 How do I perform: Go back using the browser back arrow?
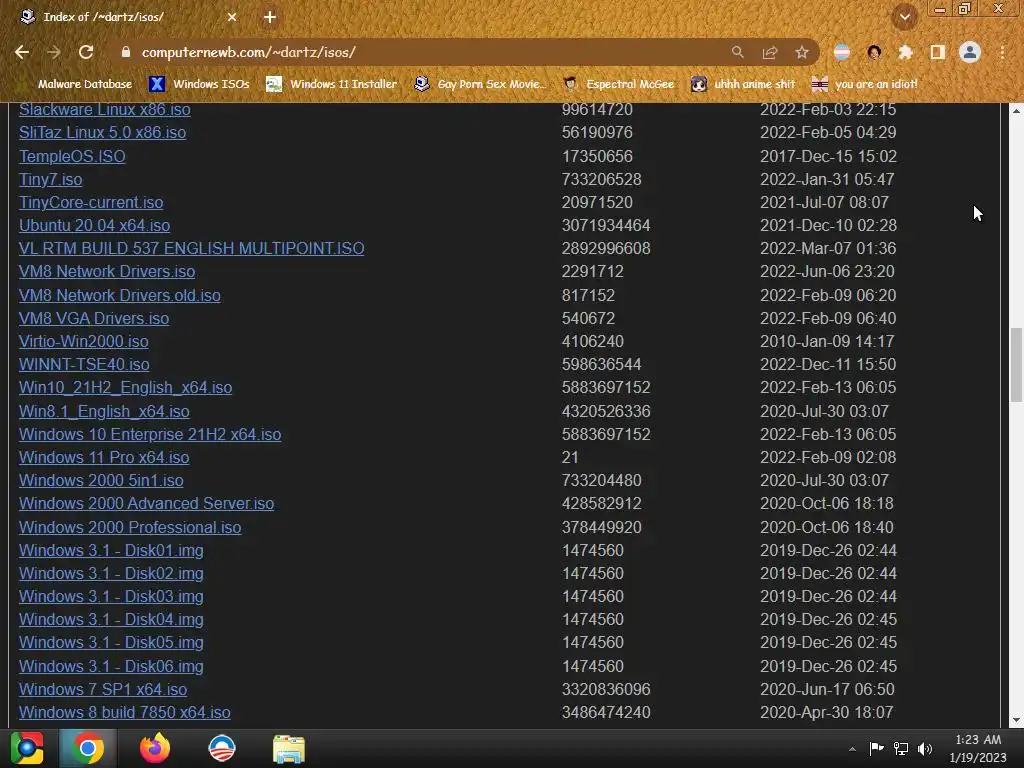point(22,52)
